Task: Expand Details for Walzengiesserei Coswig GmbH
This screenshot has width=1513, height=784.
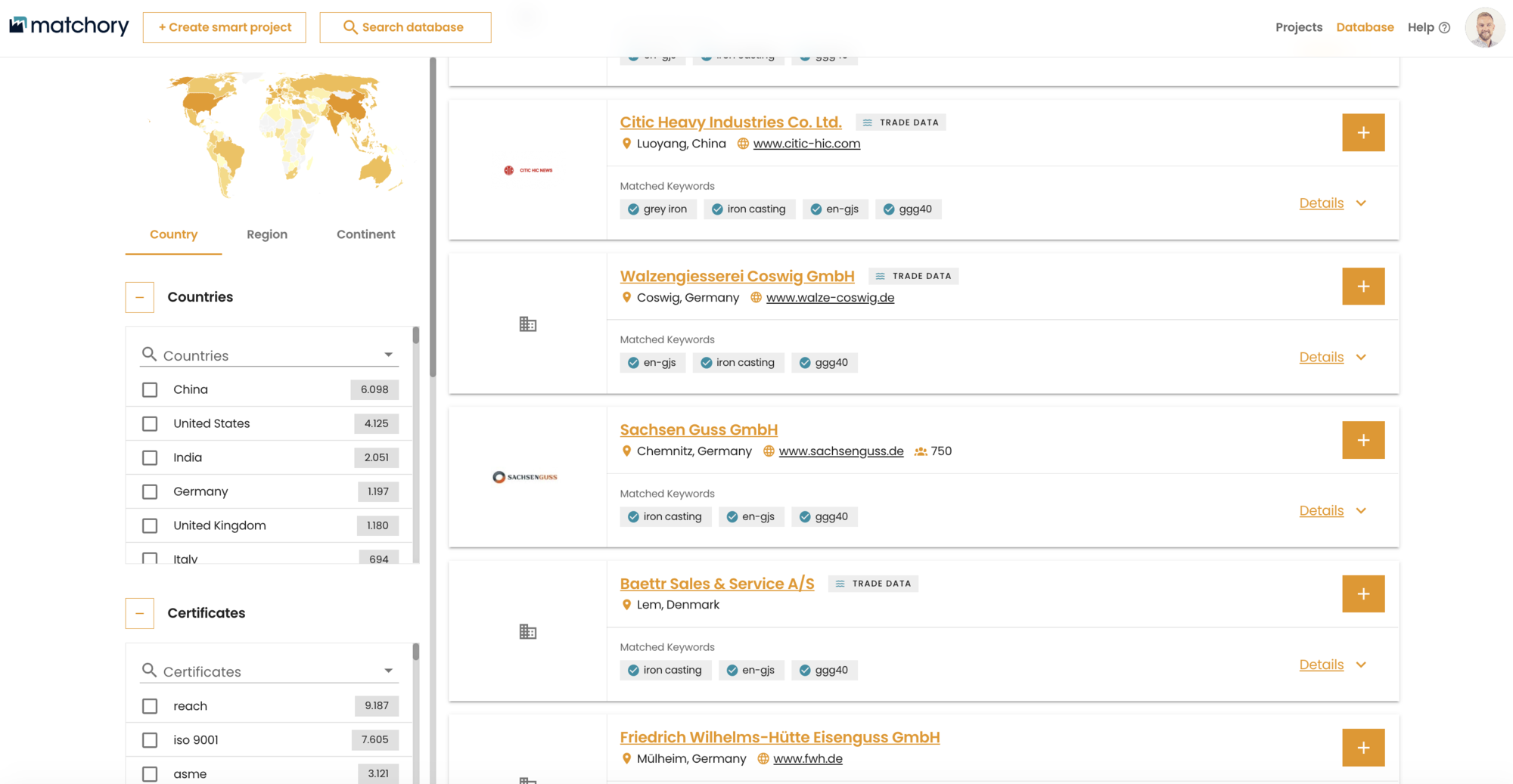Action: 1332,357
